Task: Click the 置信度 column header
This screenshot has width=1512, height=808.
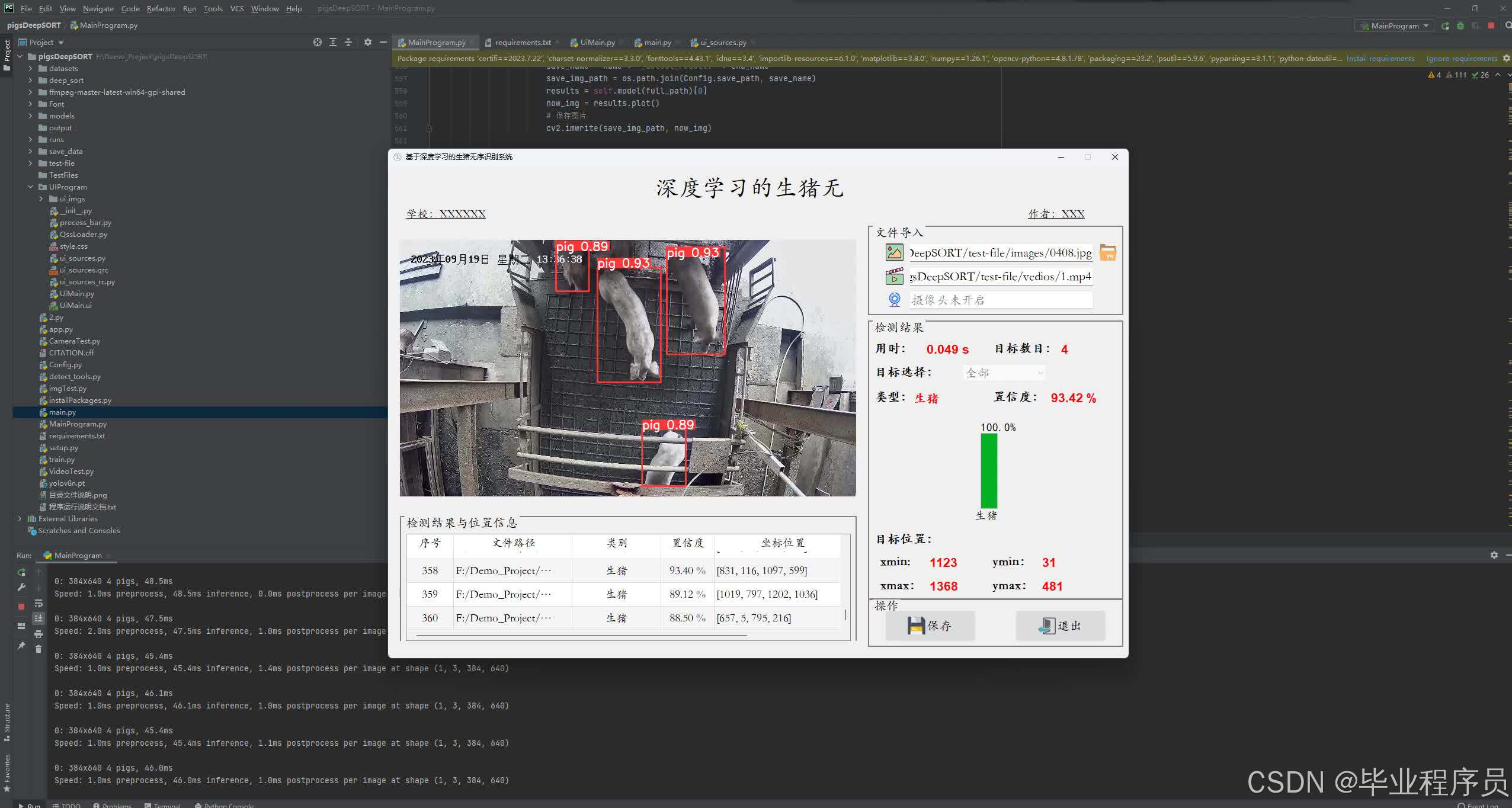Action: click(x=687, y=543)
